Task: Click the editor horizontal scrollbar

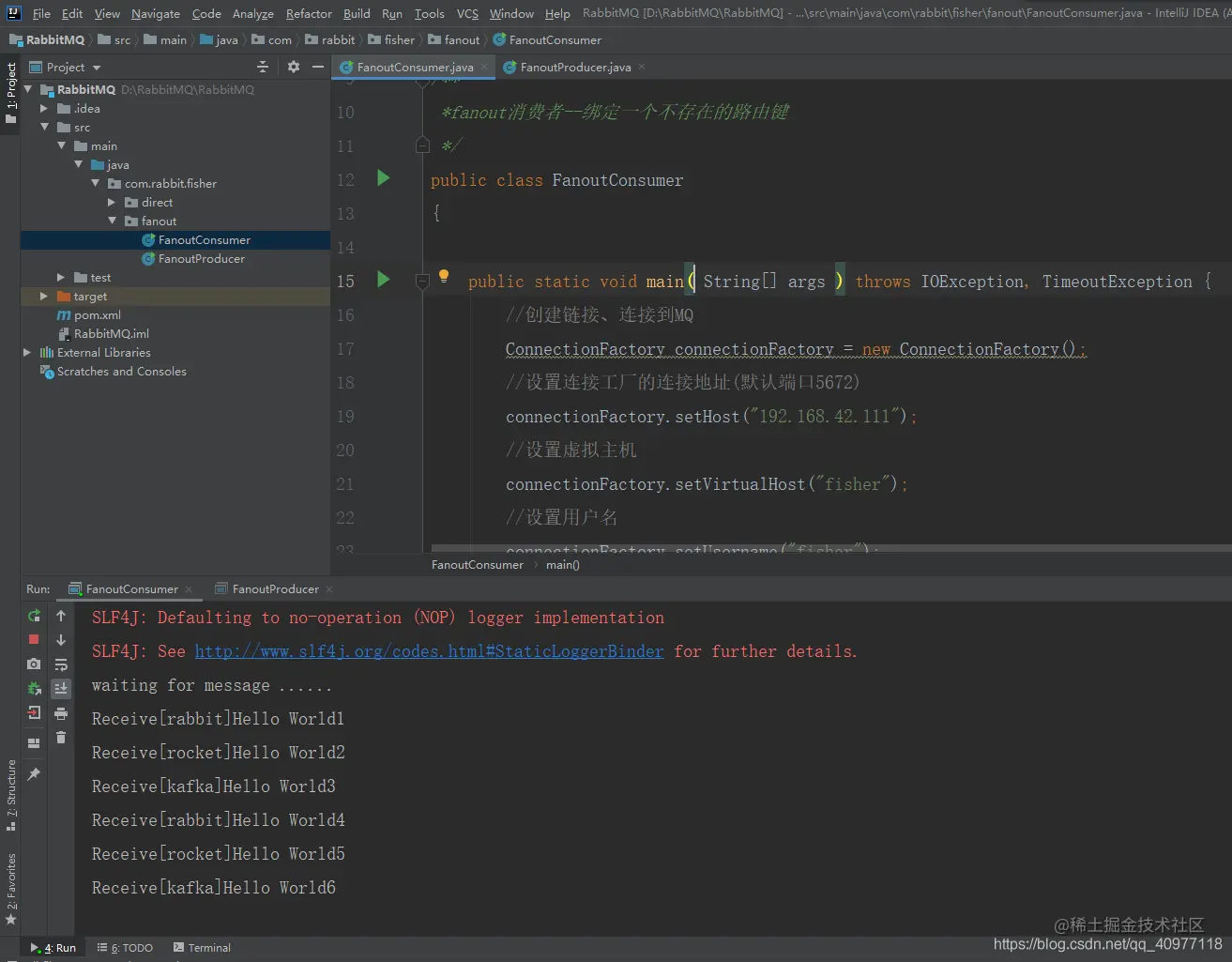Action: (830, 547)
